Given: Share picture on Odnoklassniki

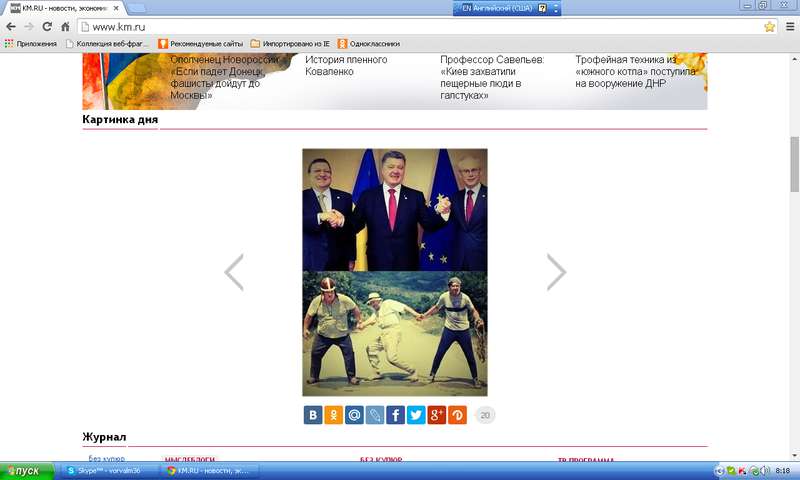Looking at the screenshot, I should pyautogui.click(x=334, y=415).
